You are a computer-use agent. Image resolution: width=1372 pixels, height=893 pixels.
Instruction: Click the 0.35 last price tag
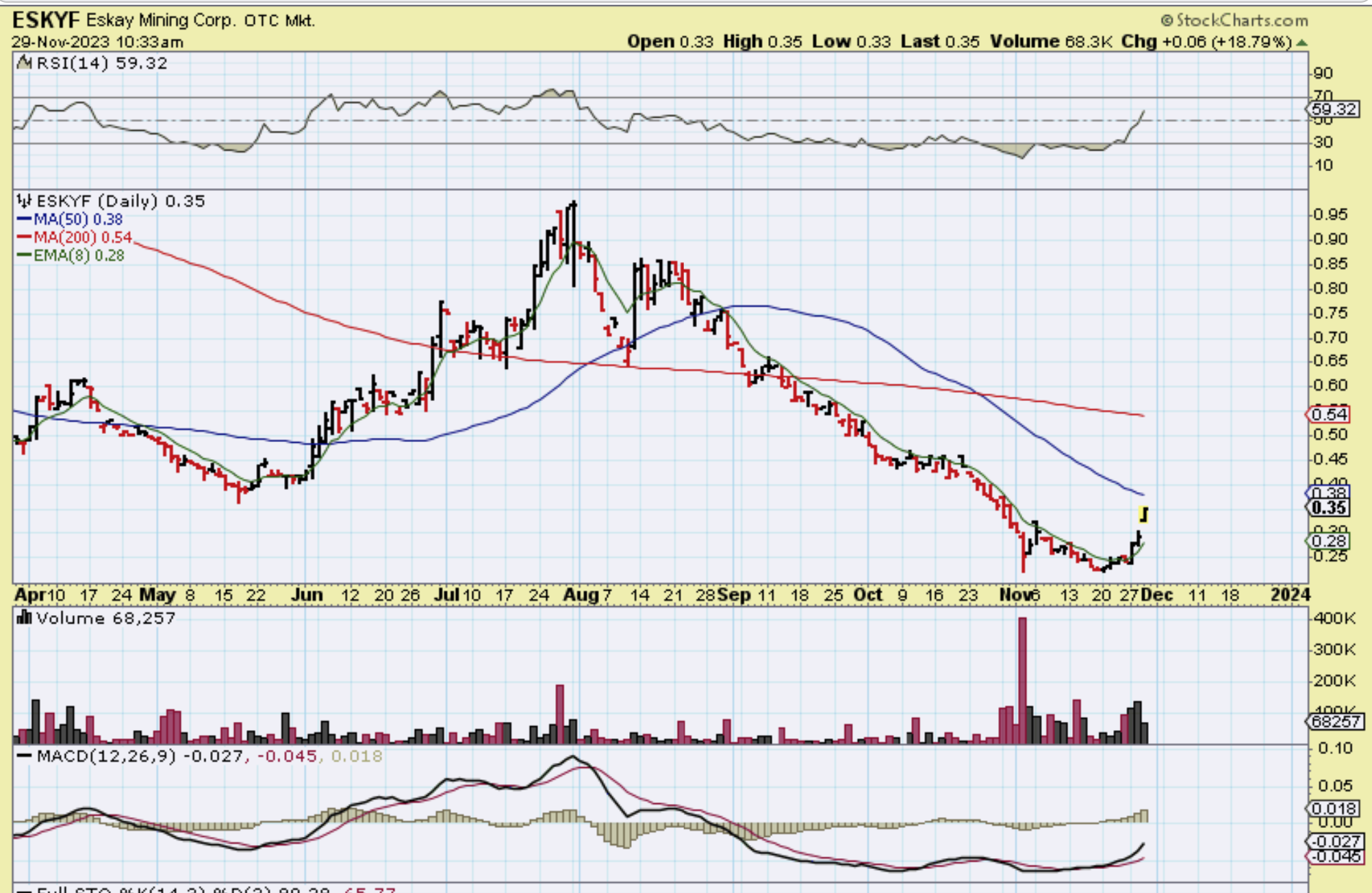1330,508
